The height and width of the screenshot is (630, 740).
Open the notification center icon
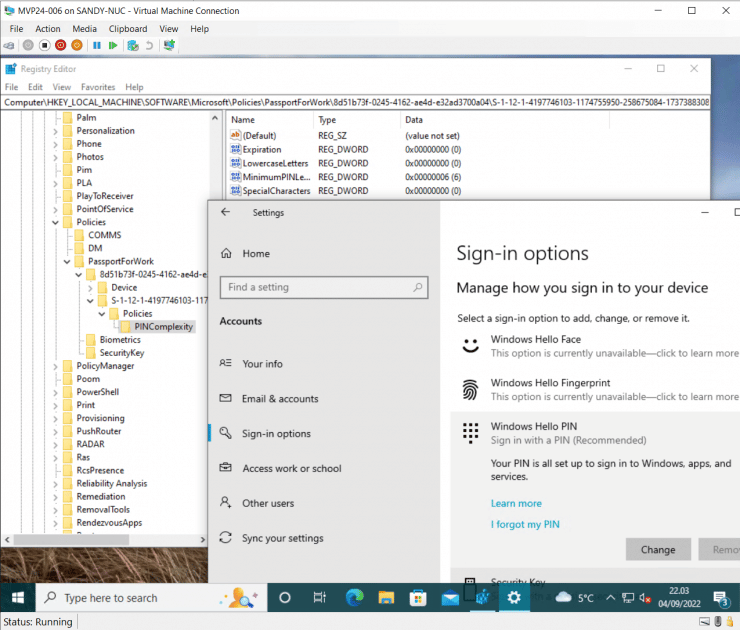(x=721, y=598)
